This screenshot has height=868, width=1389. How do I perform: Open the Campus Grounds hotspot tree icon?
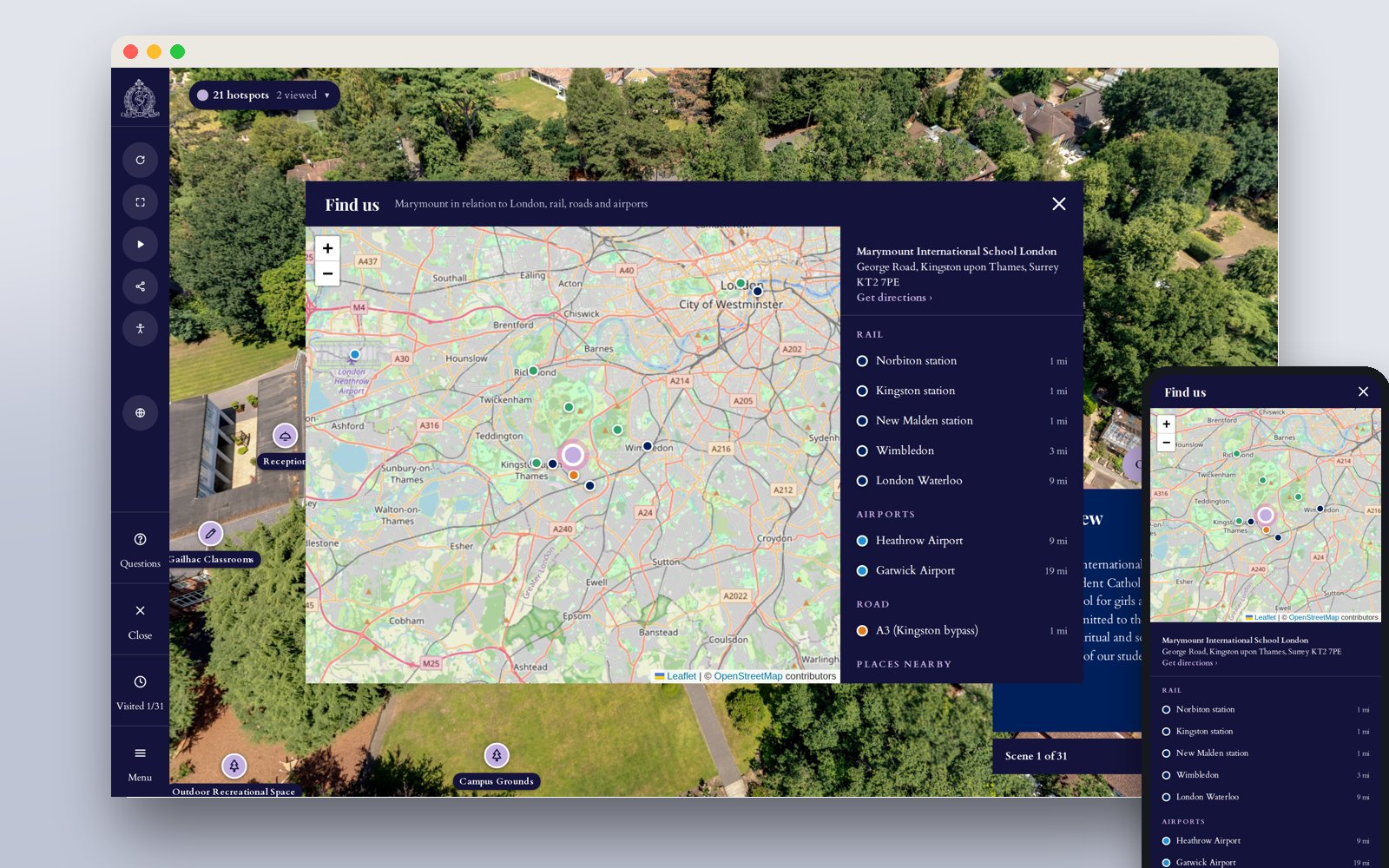[497, 756]
